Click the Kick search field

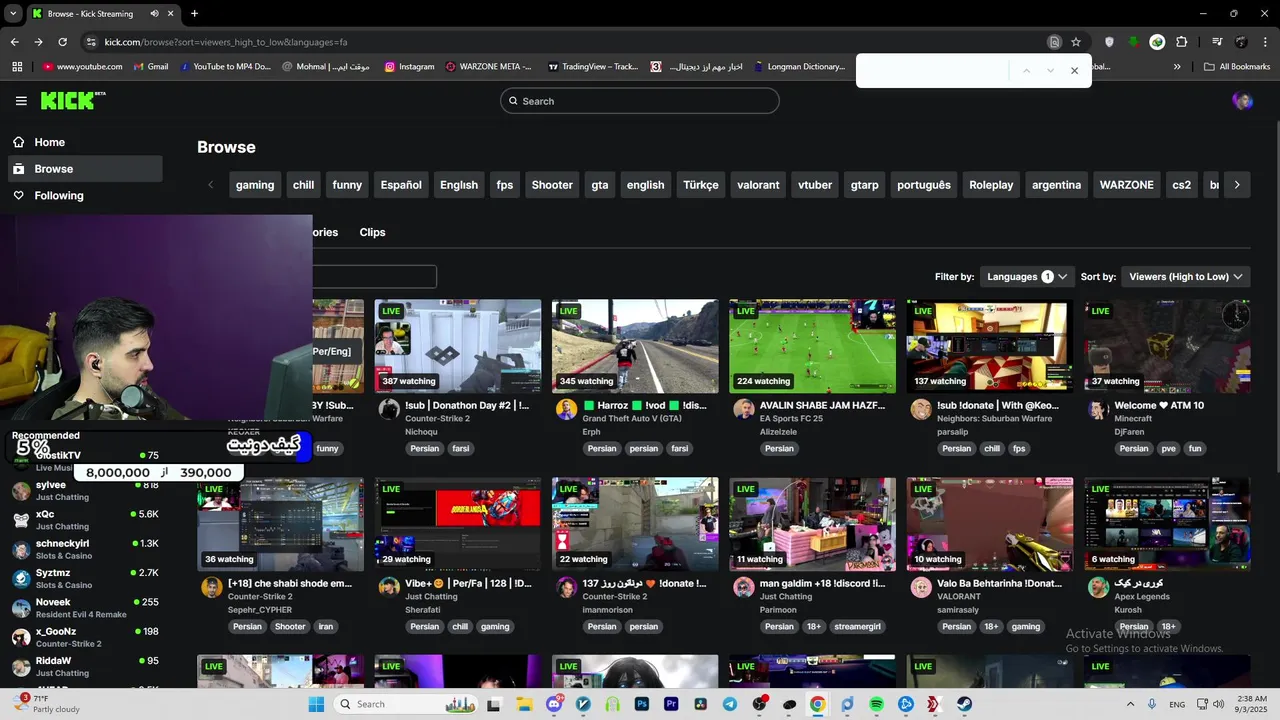pyautogui.click(x=640, y=101)
